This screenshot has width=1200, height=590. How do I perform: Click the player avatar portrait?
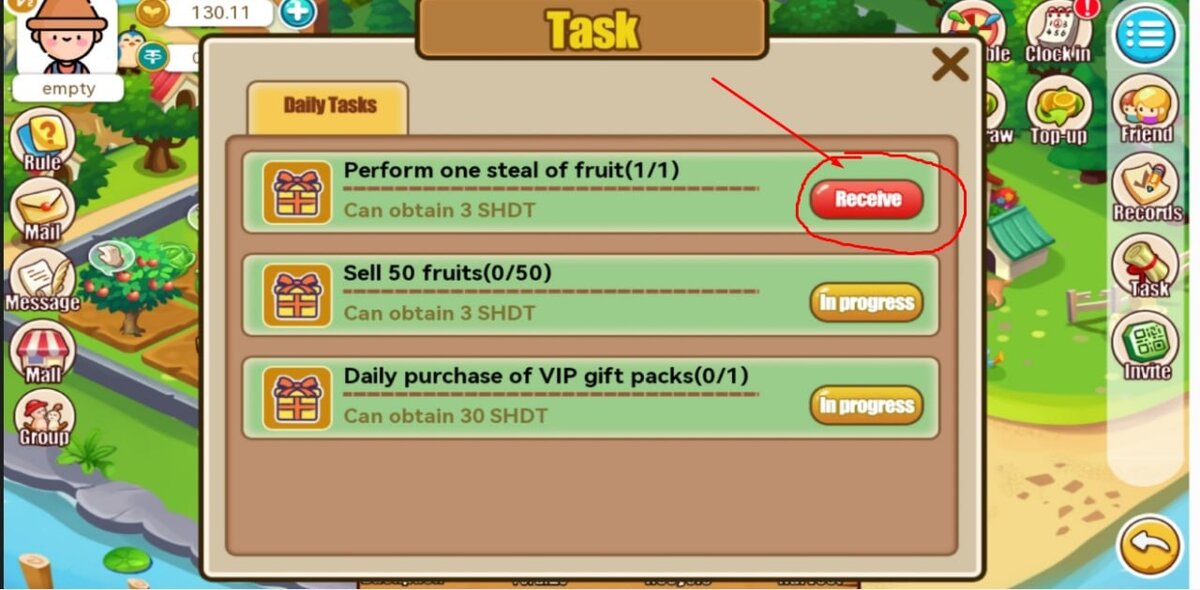pos(67,38)
